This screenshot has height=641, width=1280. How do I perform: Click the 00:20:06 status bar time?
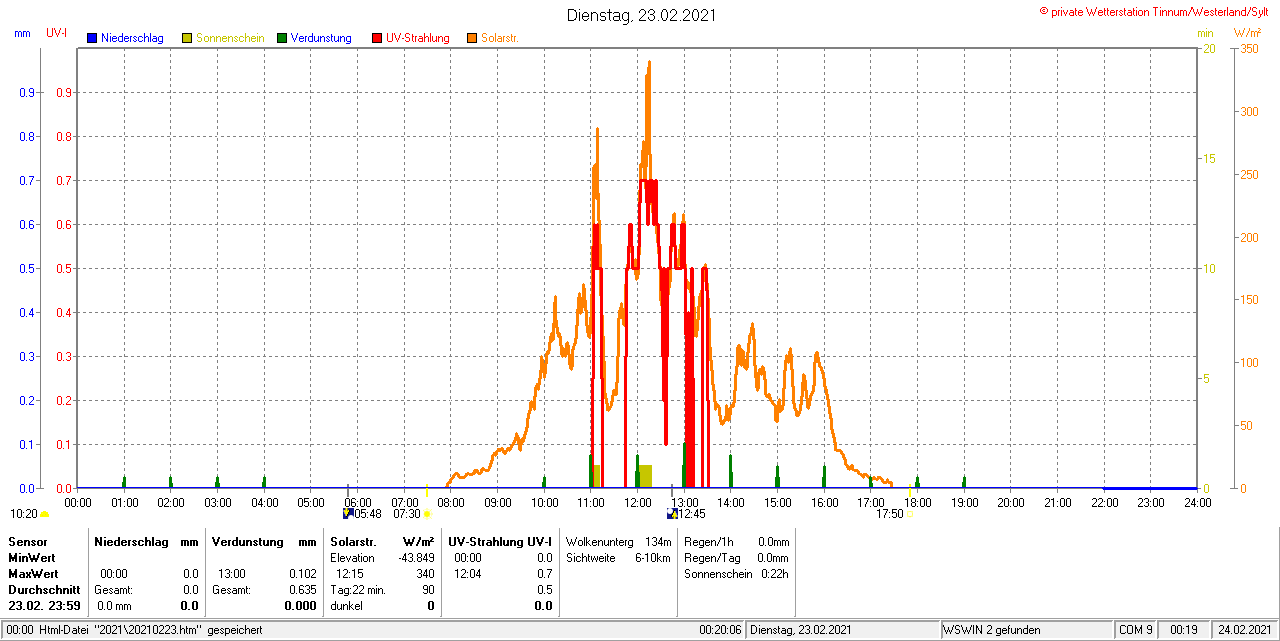pos(720,630)
